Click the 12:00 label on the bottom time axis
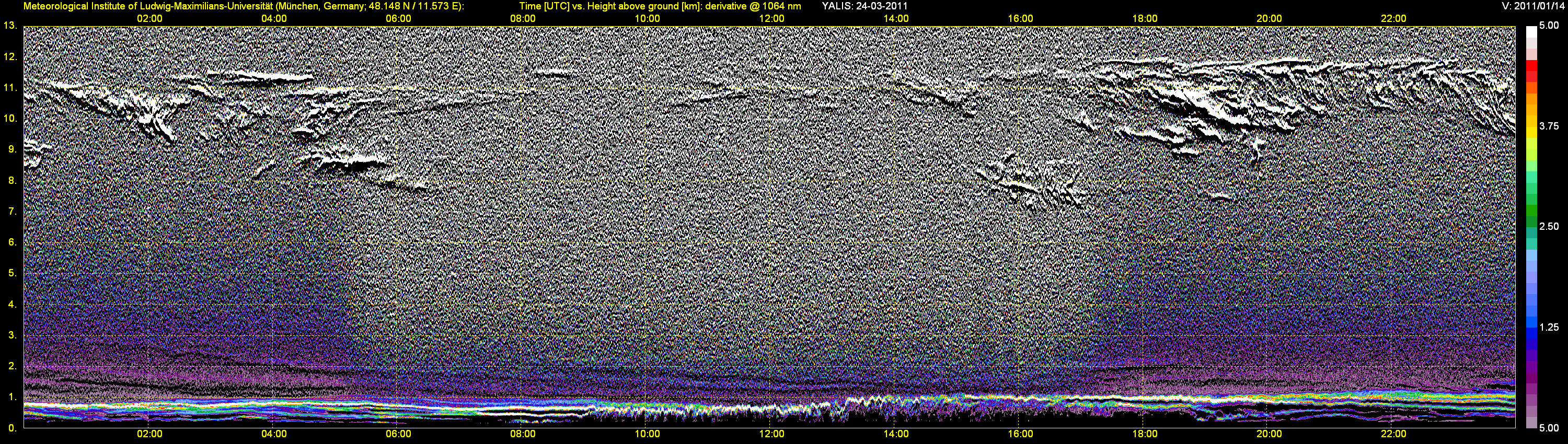The image size is (1568, 444). [x=771, y=434]
